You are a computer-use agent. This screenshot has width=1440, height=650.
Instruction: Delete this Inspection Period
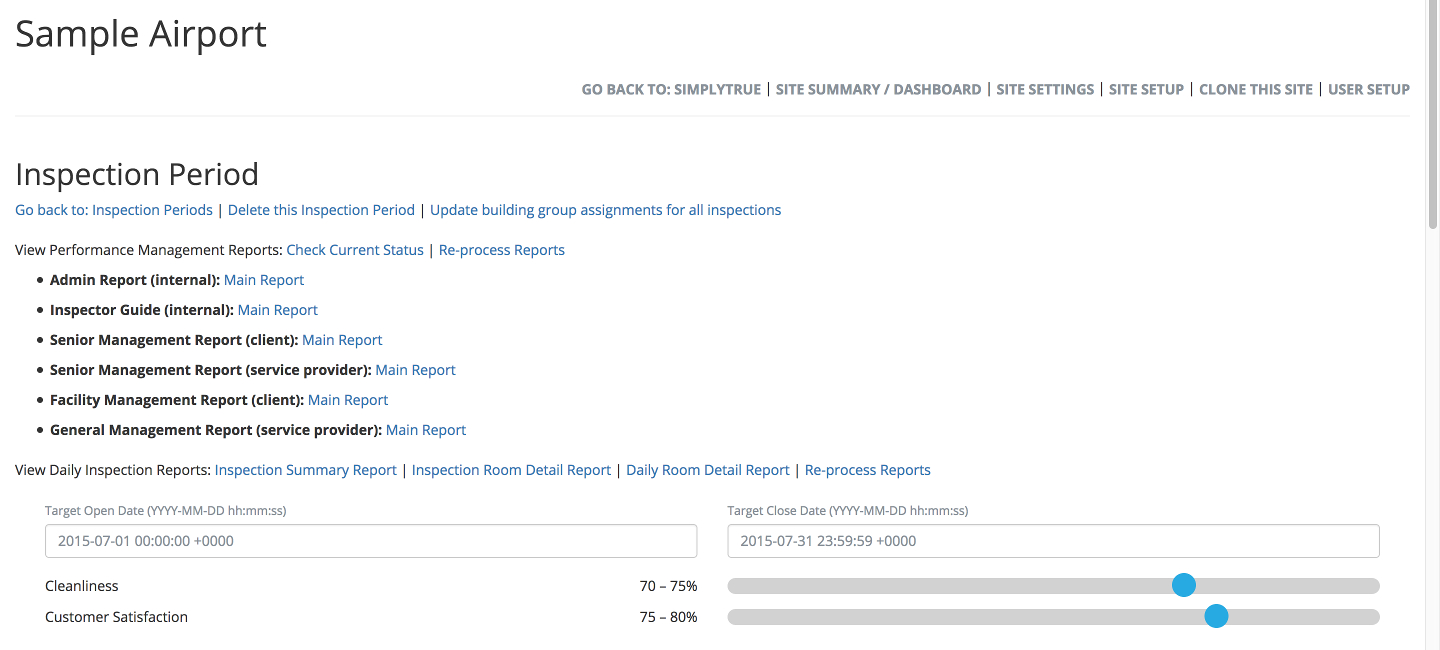[x=321, y=210]
